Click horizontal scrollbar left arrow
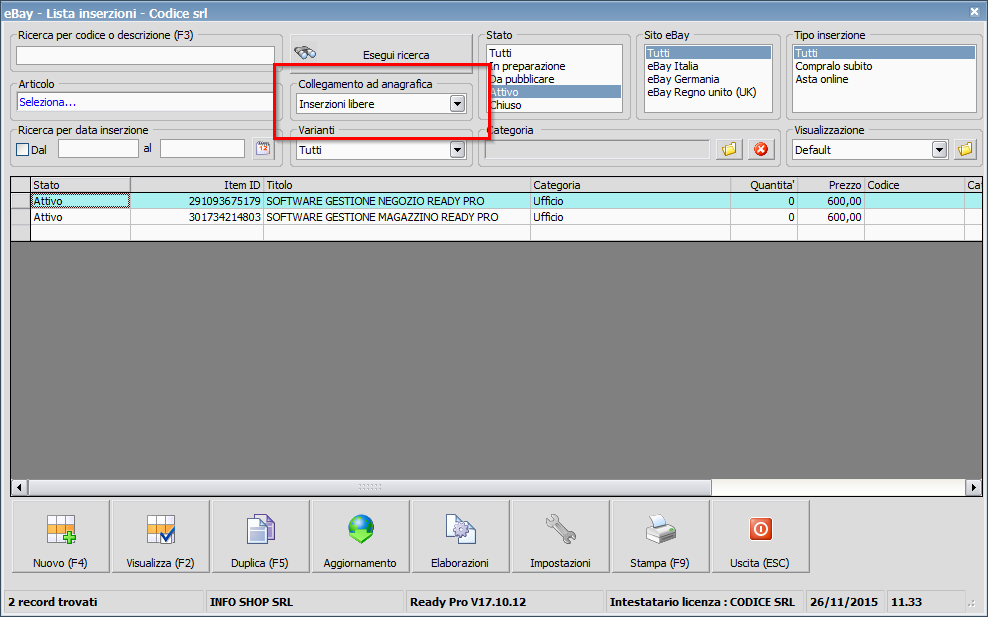The width and height of the screenshot is (988, 617). click(x=19, y=487)
